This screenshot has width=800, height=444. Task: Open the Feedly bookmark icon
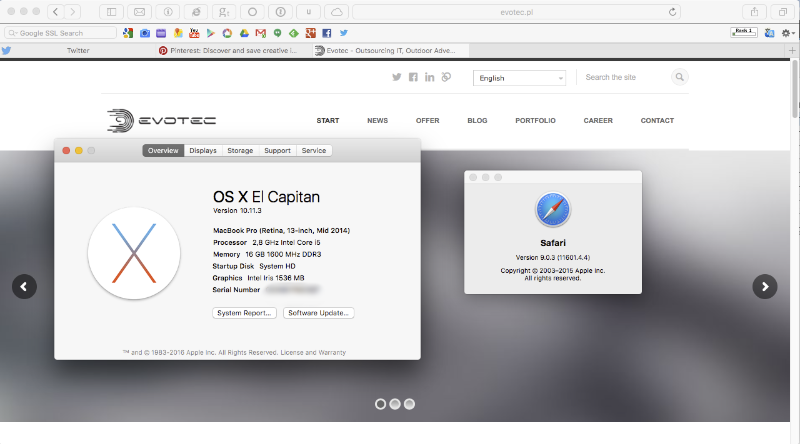[294, 33]
